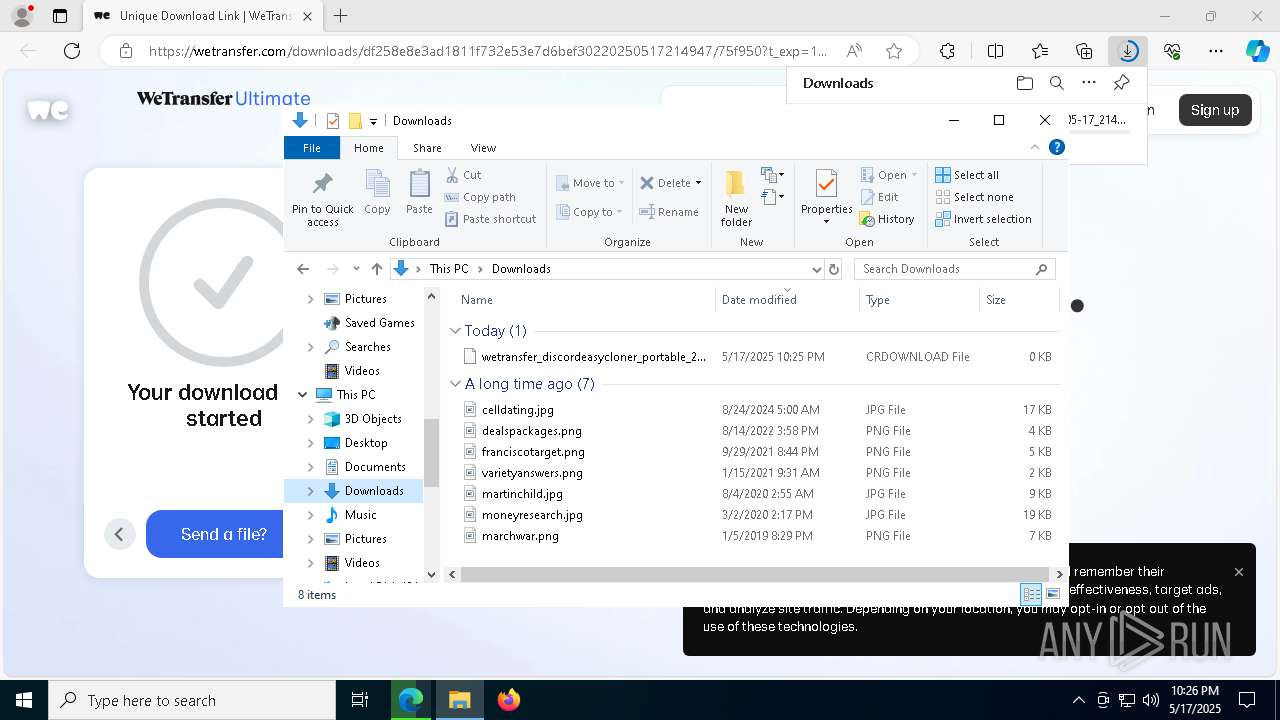Switch to Large icons view layout
This screenshot has height=720, width=1280.
pyautogui.click(x=1052, y=594)
